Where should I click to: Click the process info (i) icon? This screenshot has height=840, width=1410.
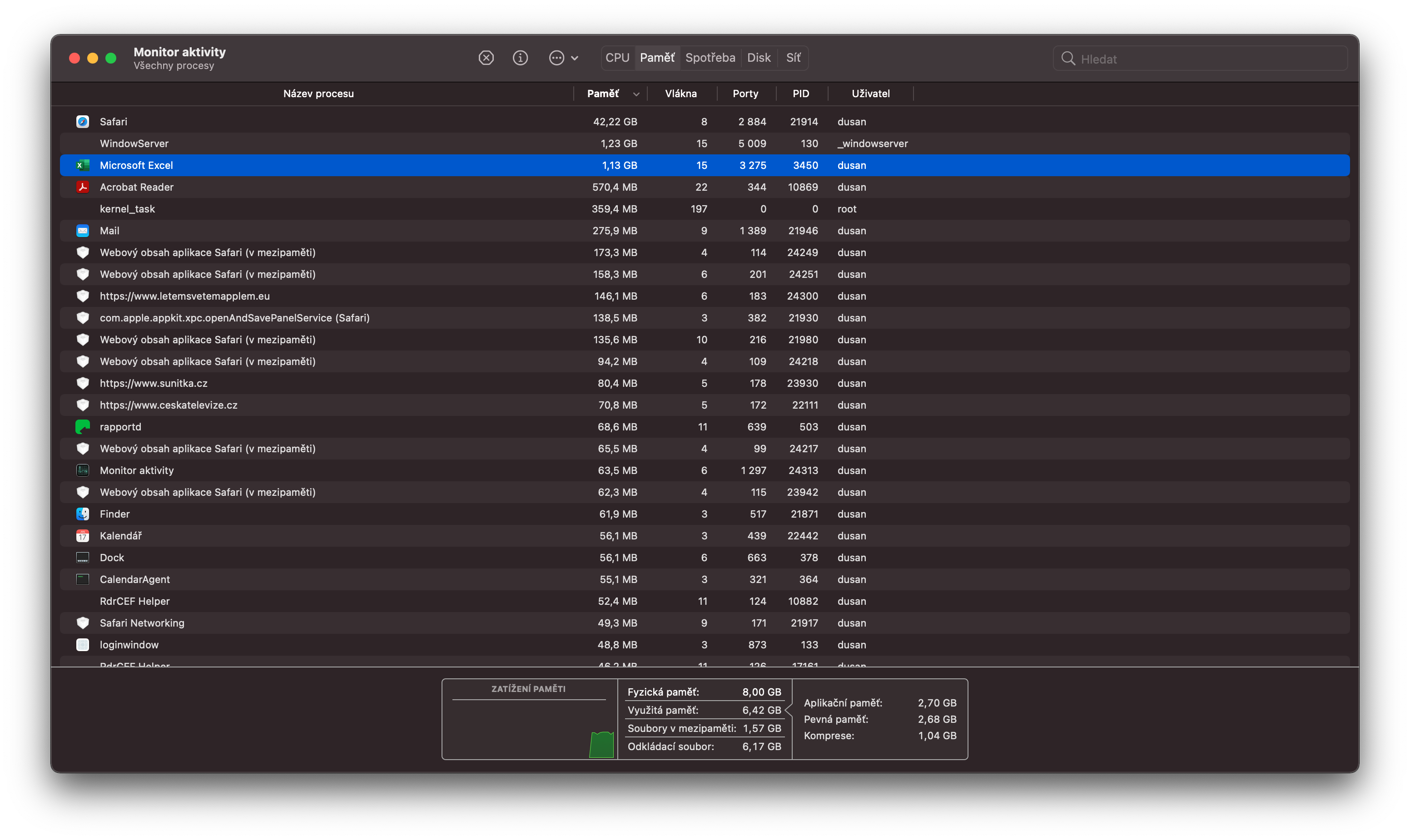tap(520, 58)
